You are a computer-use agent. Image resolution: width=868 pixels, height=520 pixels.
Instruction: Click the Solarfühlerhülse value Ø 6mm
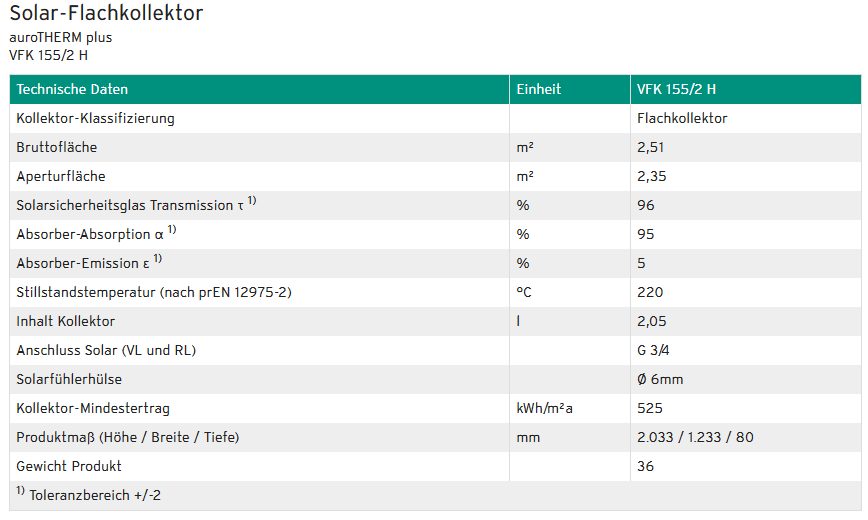click(660, 379)
